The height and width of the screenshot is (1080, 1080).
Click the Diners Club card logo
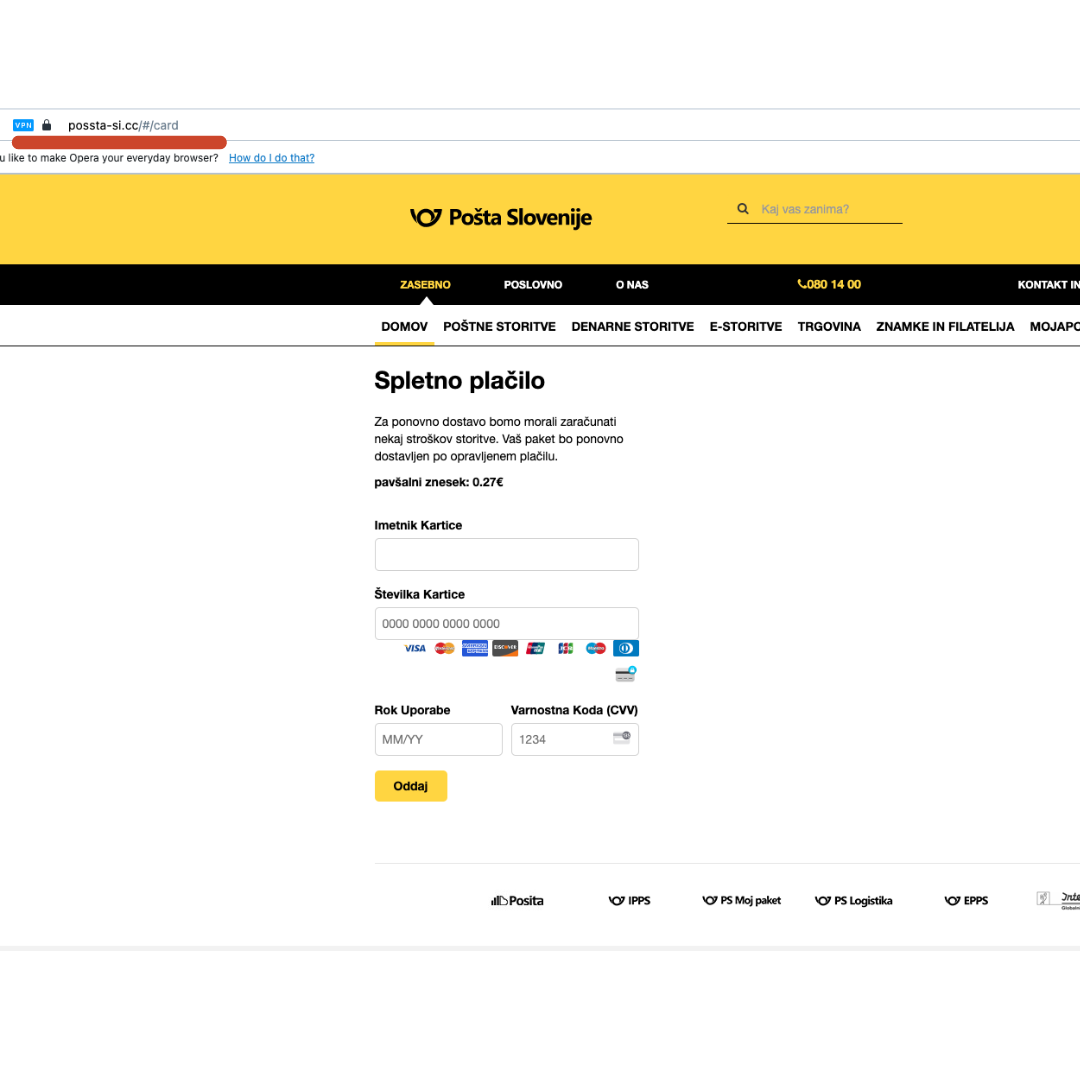(625, 648)
